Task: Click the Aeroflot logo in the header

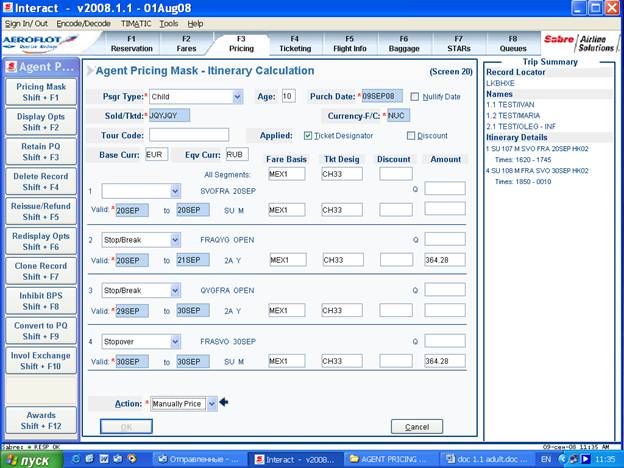Action: [x=41, y=43]
